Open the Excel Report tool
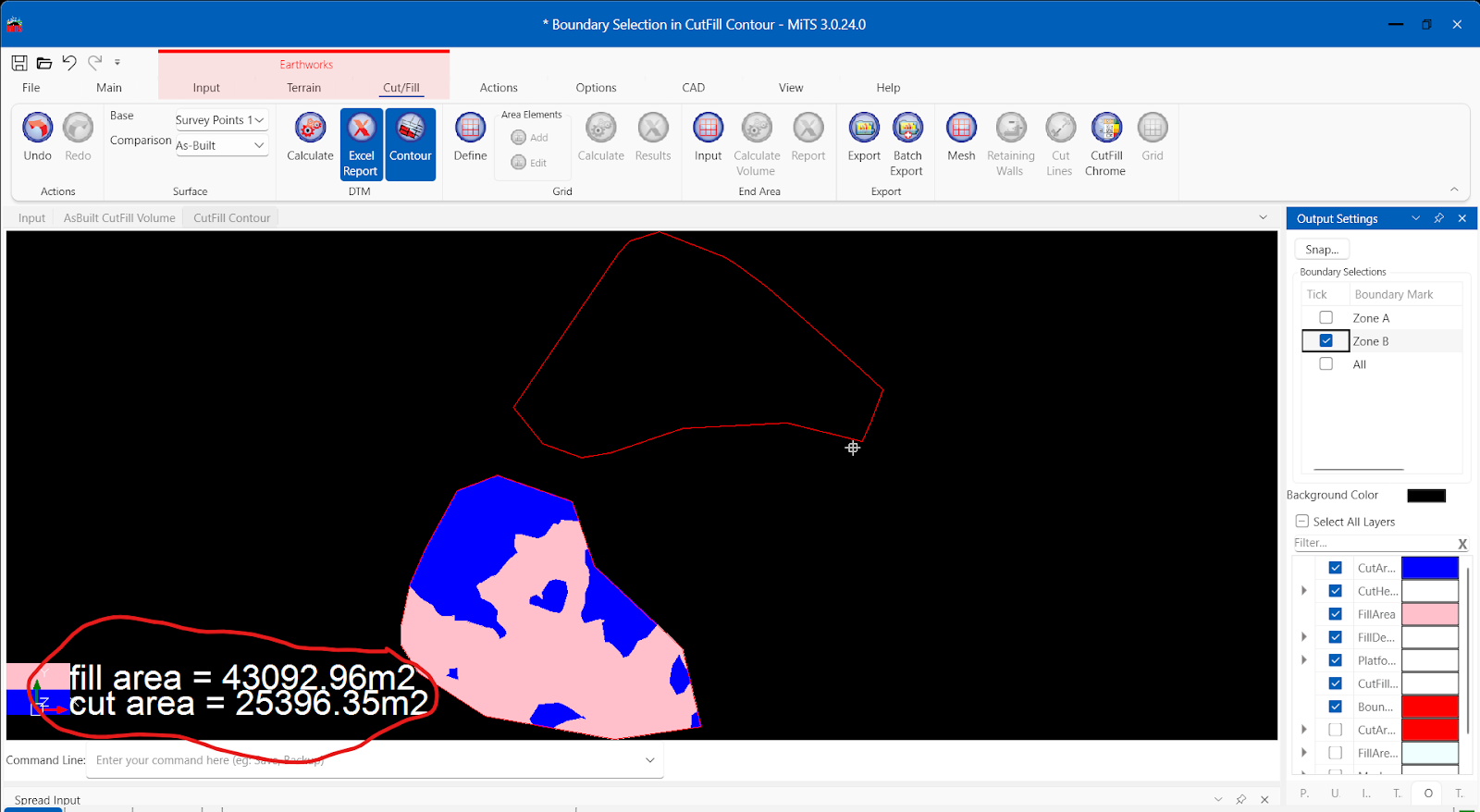This screenshot has height=812, width=1480. click(362, 144)
